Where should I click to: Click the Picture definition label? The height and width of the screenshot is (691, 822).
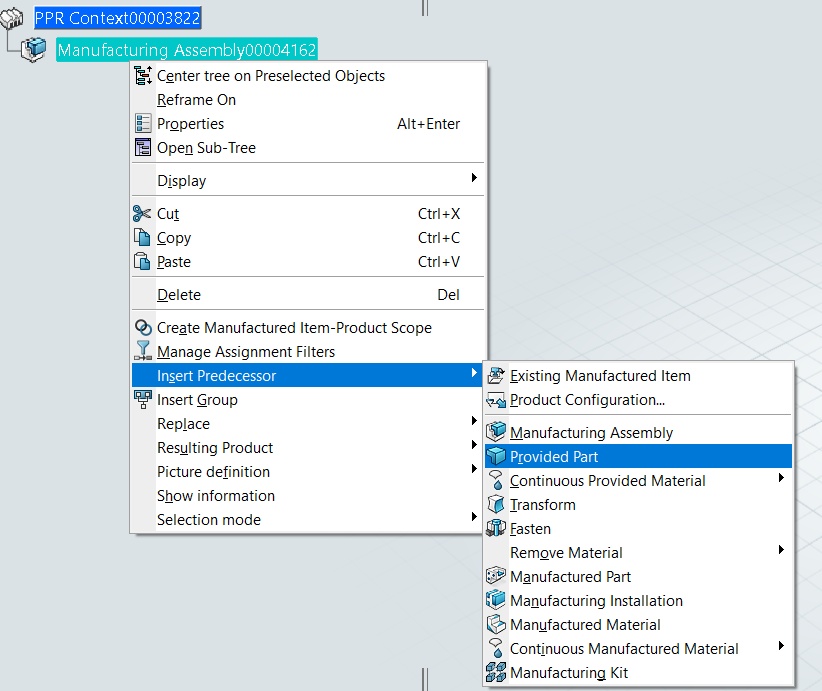(213, 472)
